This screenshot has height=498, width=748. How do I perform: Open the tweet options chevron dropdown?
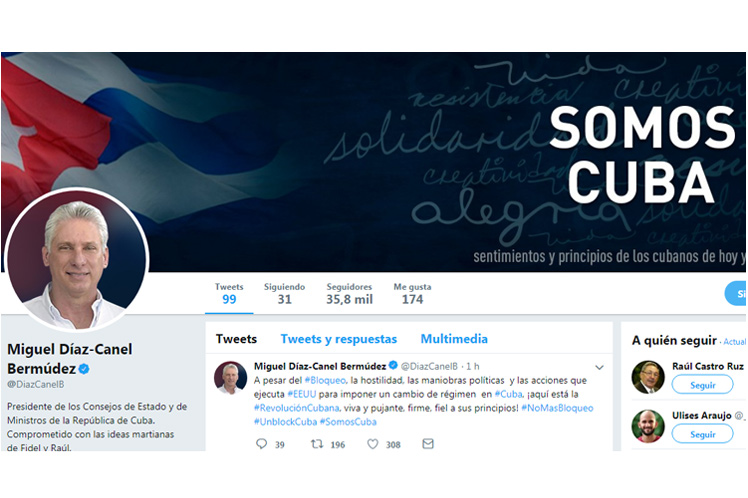pyautogui.click(x=599, y=367)
